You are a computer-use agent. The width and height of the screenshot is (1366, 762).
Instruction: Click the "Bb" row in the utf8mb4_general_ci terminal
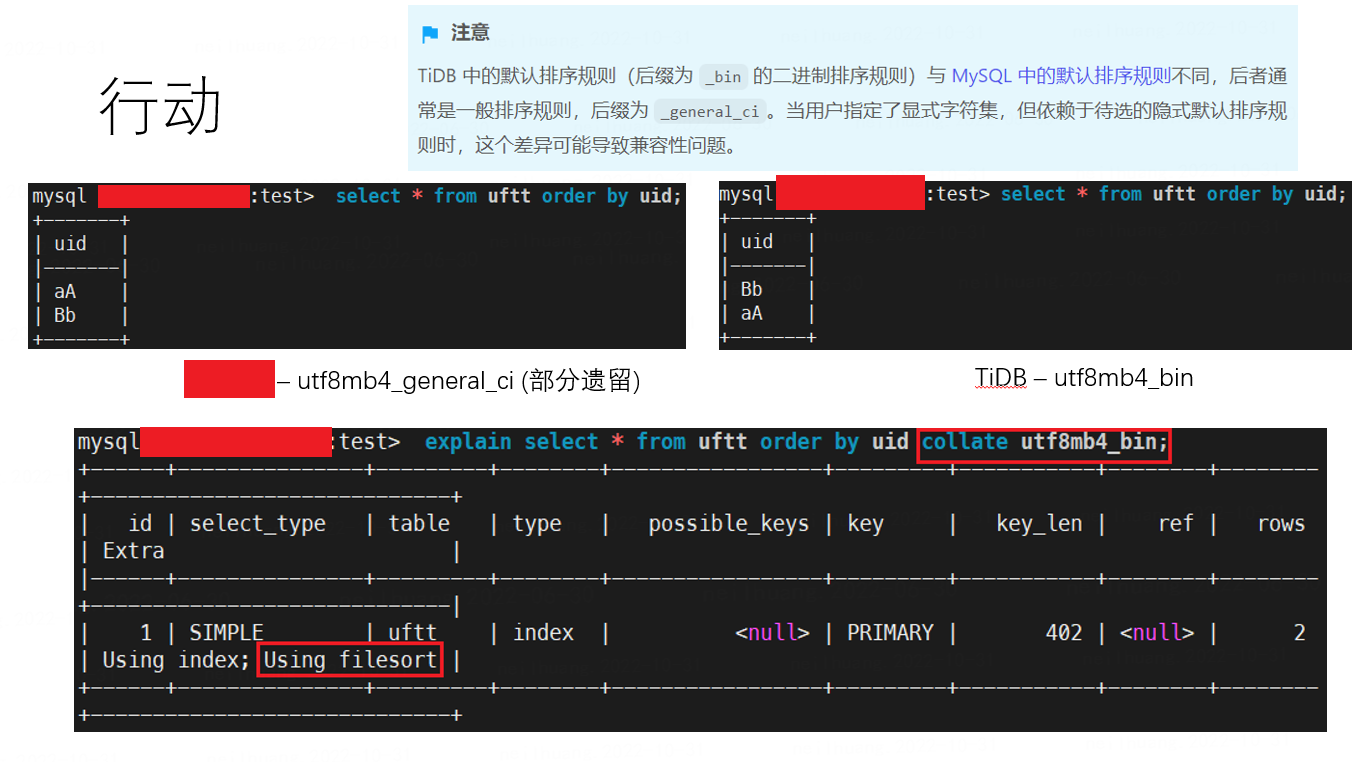pyautogui.click(x=65, y=316)
